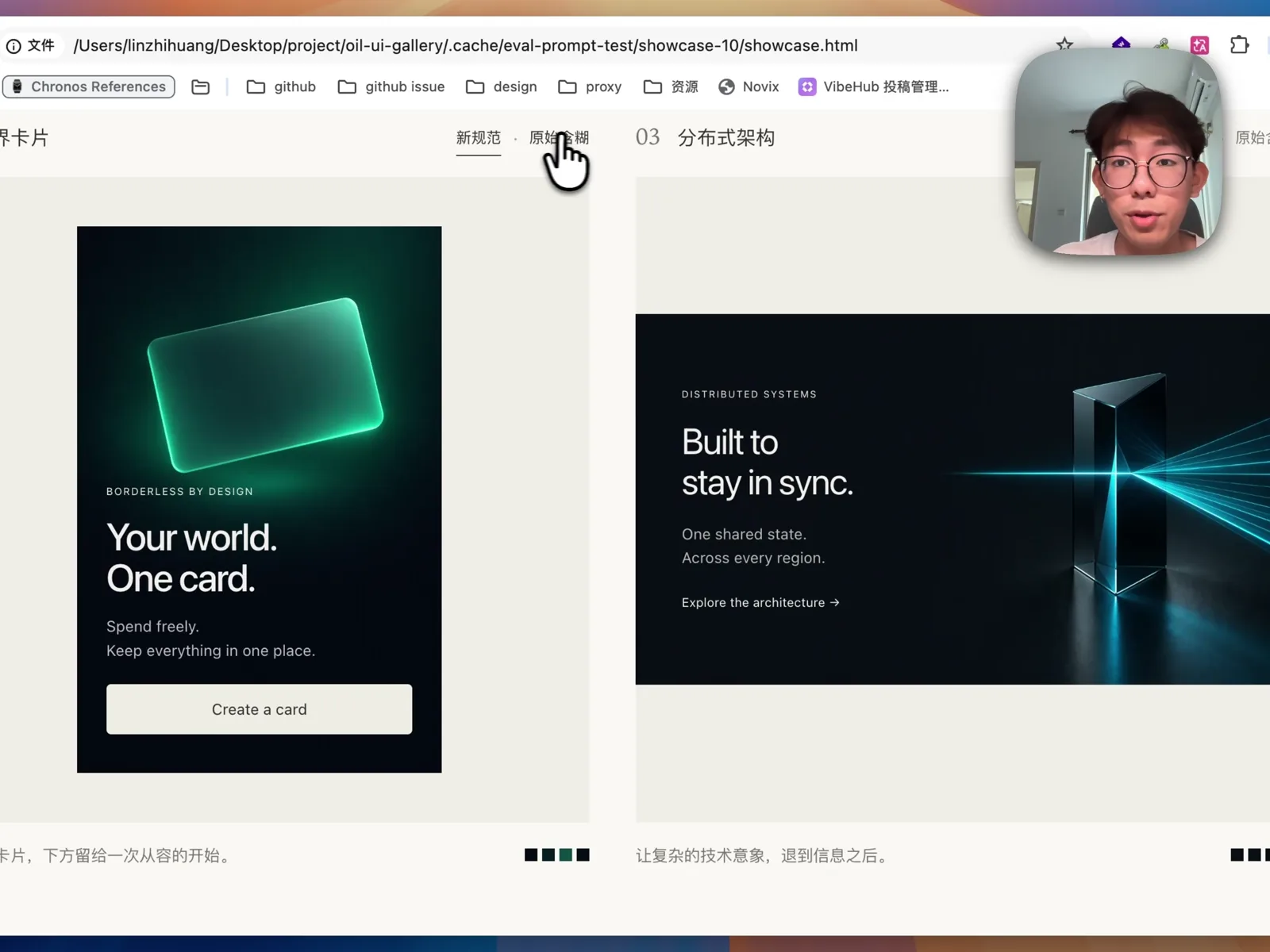The height and width of the screenshot is (952, 1270).
Task: Open the Novix bookmark
Action: coord(749,86)
